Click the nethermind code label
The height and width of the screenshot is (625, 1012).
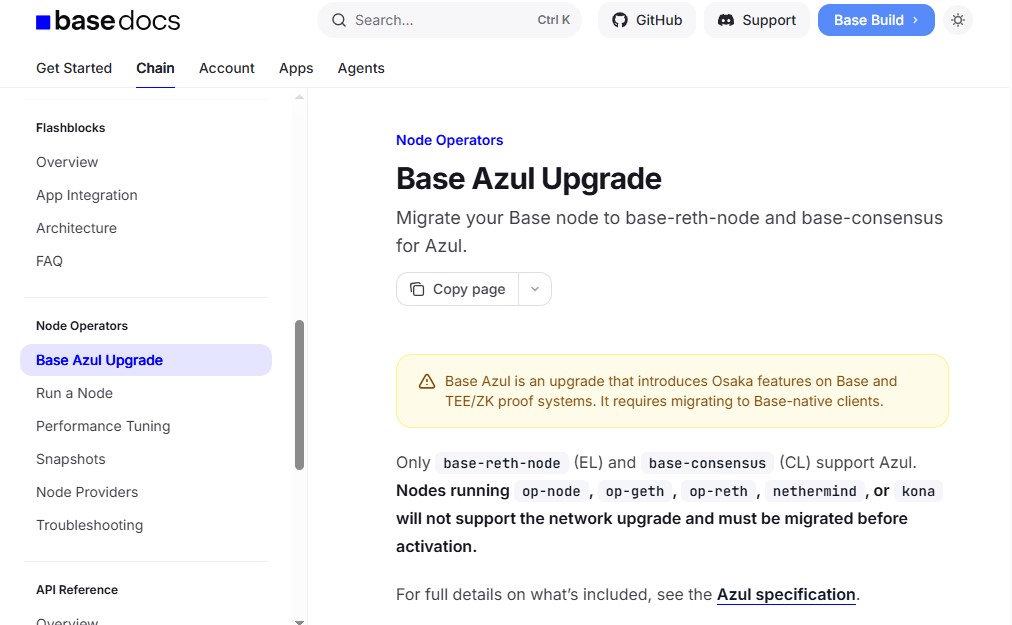[815, 491]
